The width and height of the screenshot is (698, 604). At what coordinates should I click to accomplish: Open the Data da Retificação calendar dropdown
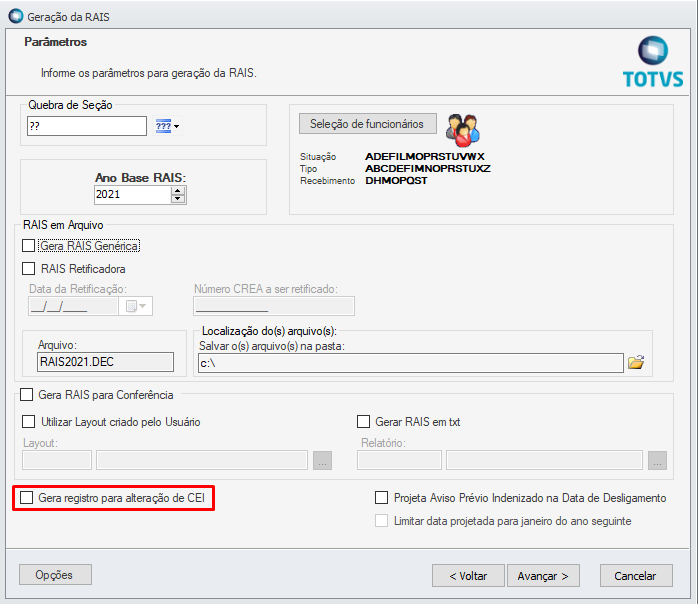point(136,306)
